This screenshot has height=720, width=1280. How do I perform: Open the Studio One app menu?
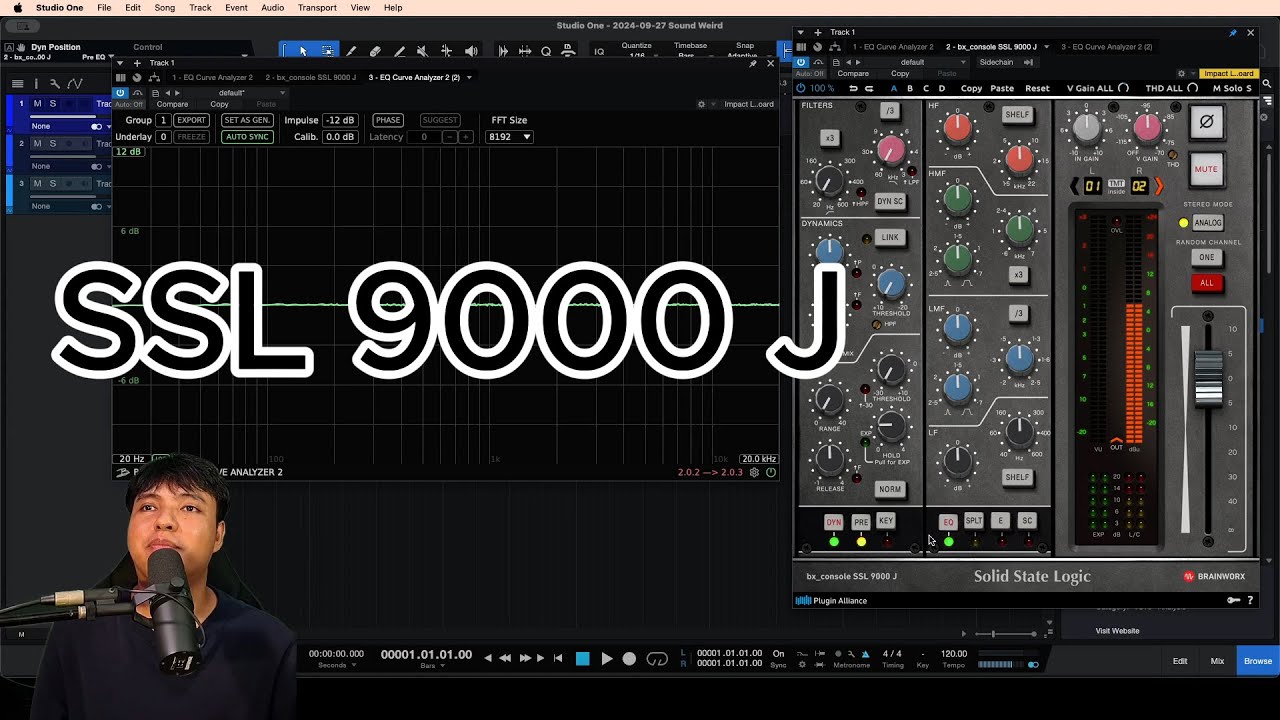coord(60,7)
